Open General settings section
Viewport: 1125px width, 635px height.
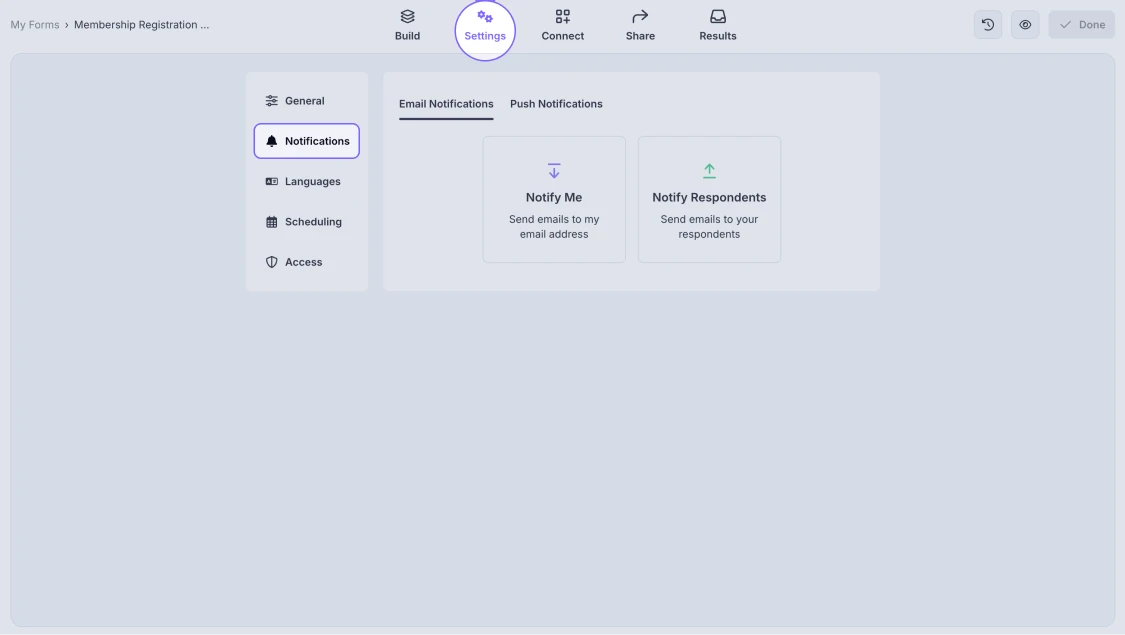click(x=304, y=101)
